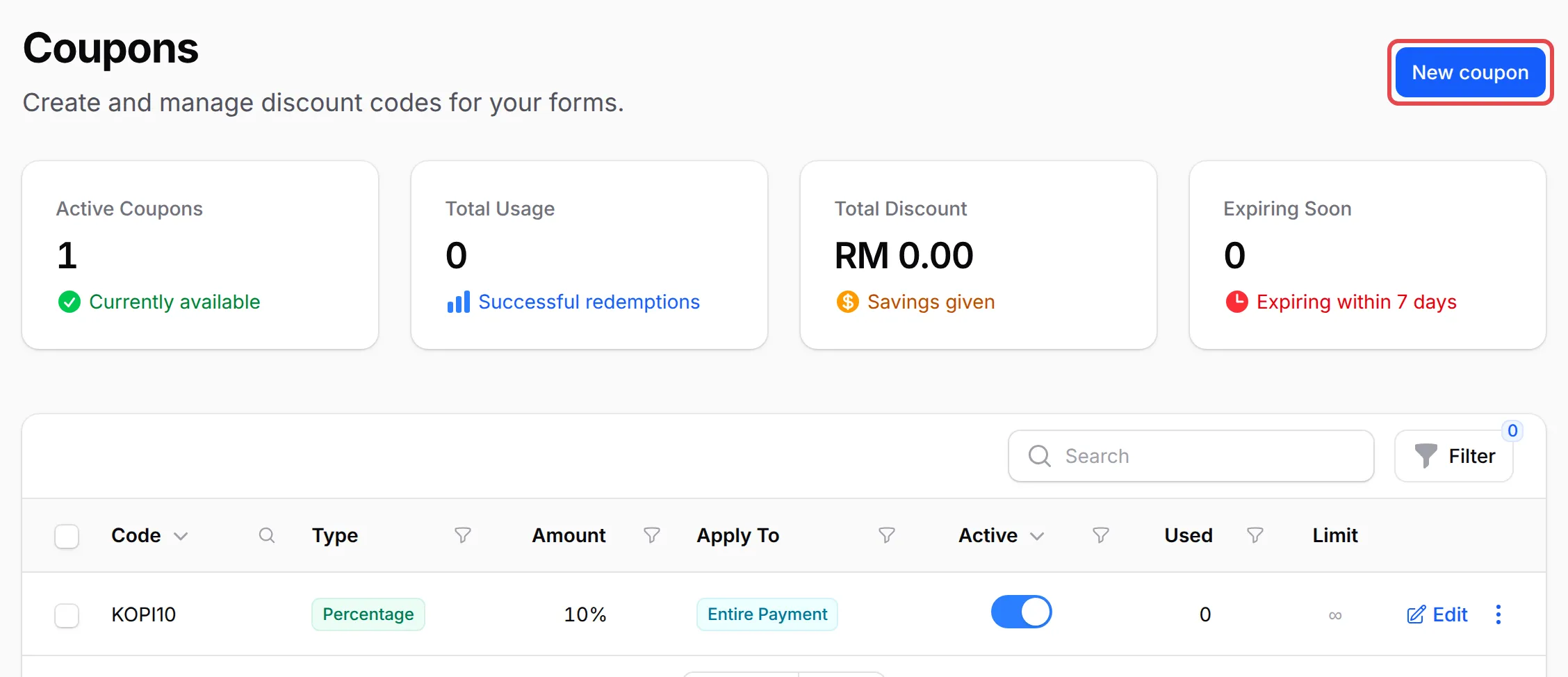This screenshot has width=1568, height=677.
Task: Open the Active column filter funnel
Action: pyautogui.click(x=1101, y=535)
